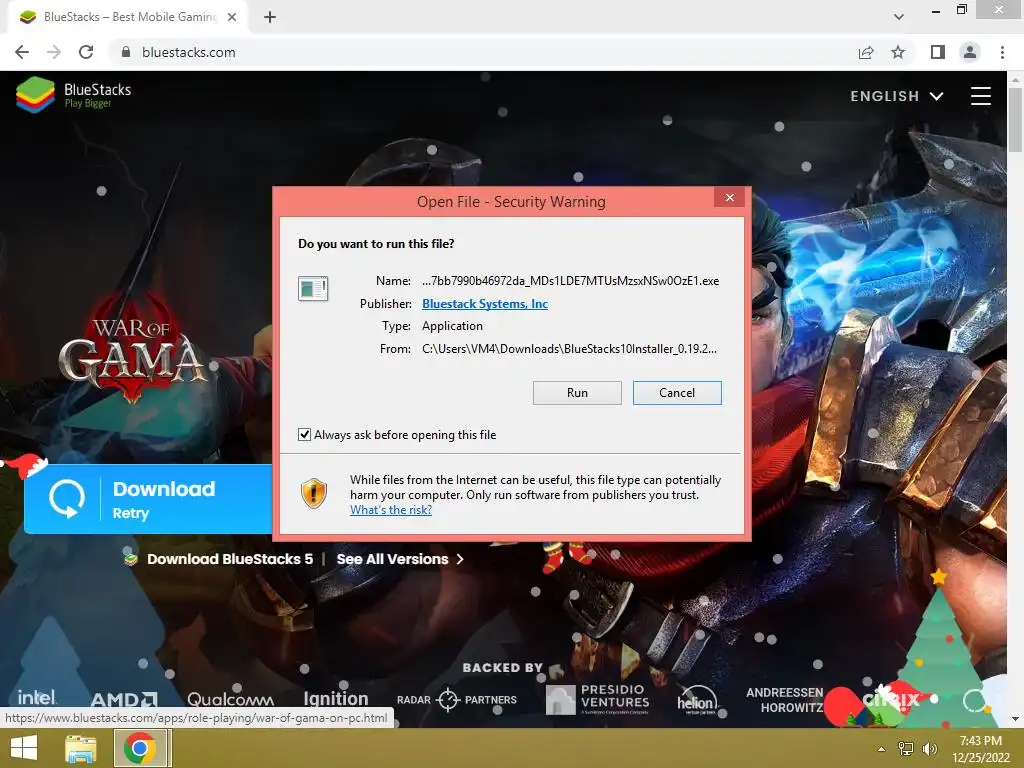Open File Explorer from taskbar
This screenshot has height=768, width=1024.
pos(81,748)
